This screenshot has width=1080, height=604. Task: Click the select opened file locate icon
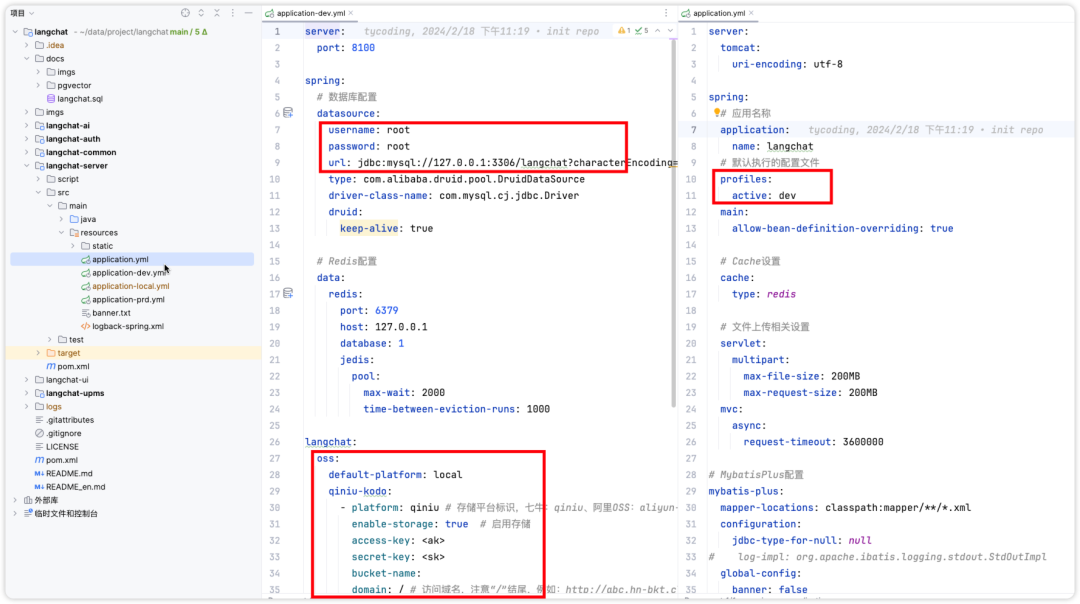[x=185, y=13]
